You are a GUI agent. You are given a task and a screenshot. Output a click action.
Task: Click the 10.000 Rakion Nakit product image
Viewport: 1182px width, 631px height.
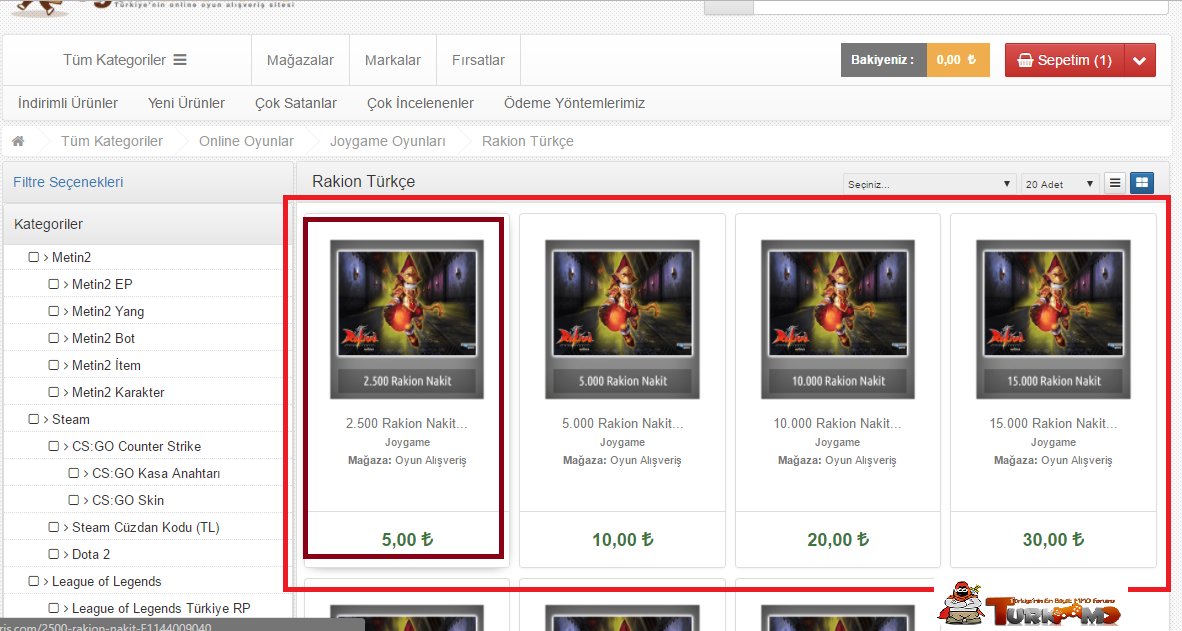(838, 319)
